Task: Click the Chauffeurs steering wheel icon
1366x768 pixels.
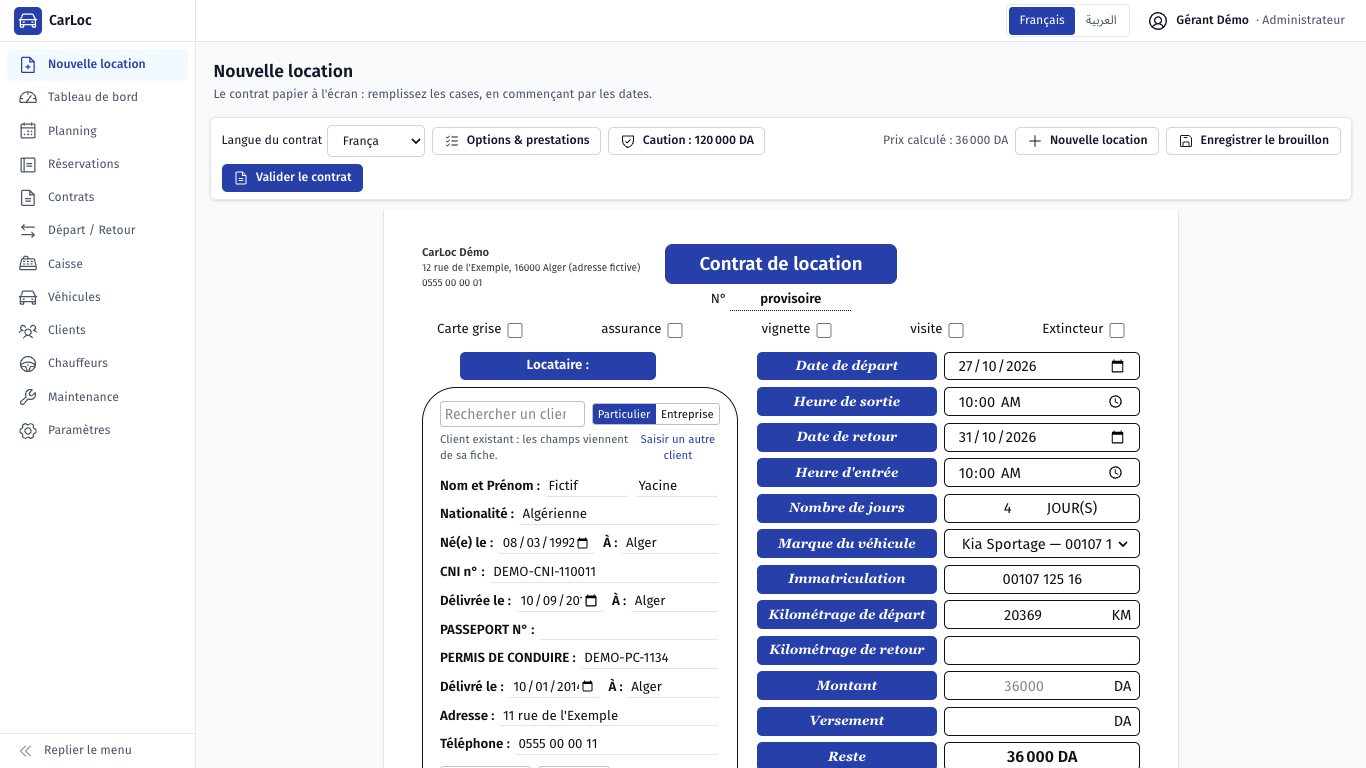Action: tap(28, 363)
